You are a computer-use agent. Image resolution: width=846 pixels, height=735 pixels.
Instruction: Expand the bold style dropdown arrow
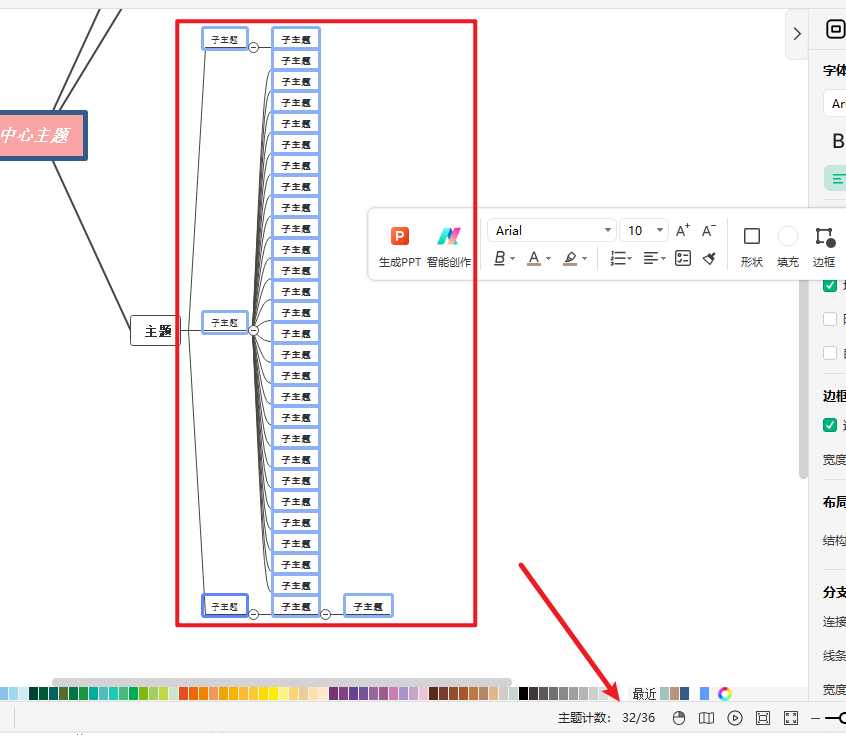pos(513,259)
